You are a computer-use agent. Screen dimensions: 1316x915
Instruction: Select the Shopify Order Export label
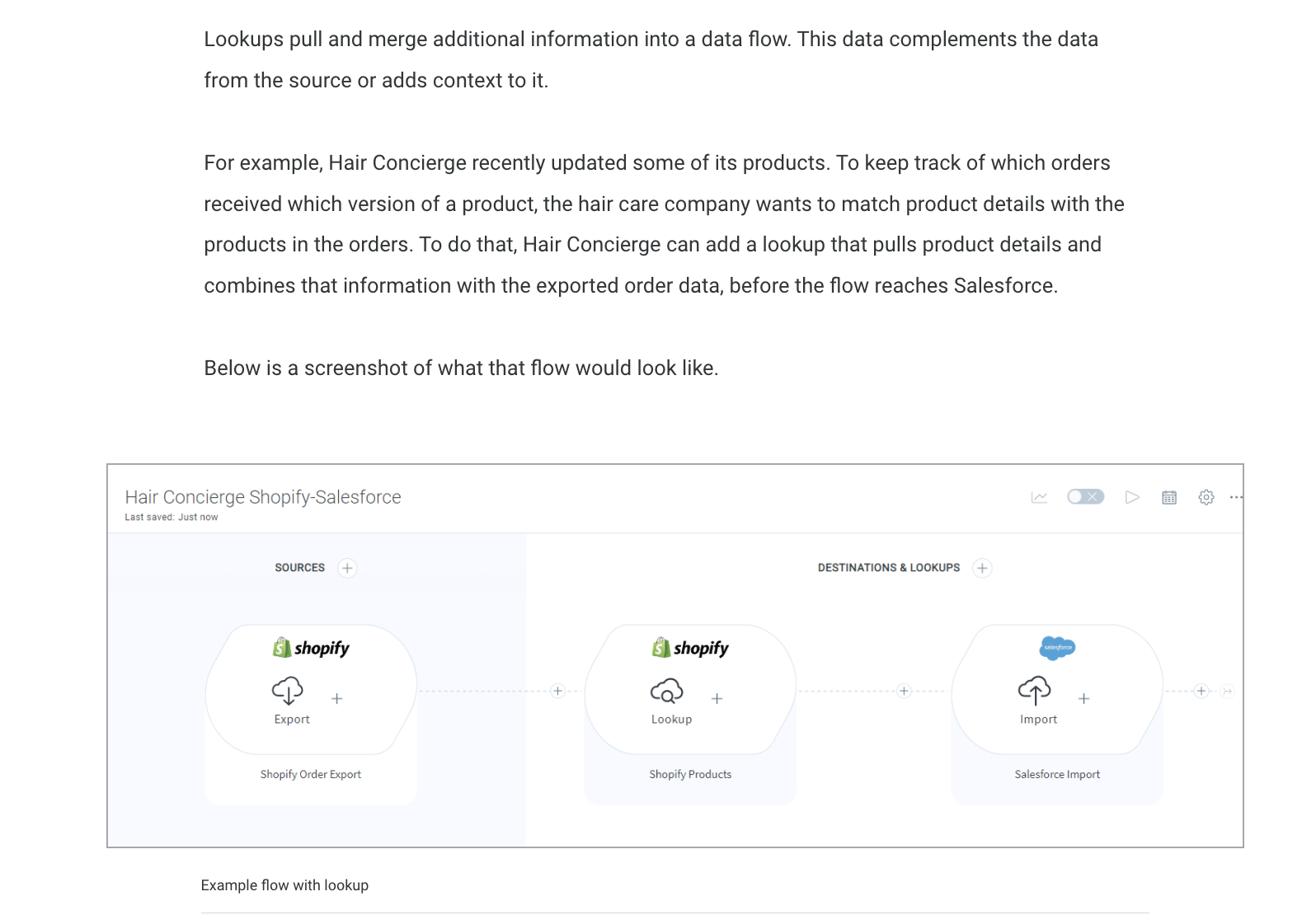coord(311,774)
